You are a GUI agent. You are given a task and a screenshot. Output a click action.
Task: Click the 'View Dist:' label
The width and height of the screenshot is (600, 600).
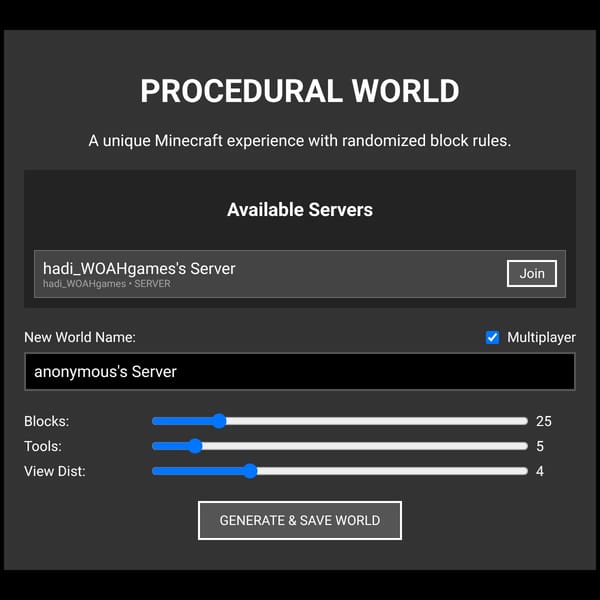55,471
